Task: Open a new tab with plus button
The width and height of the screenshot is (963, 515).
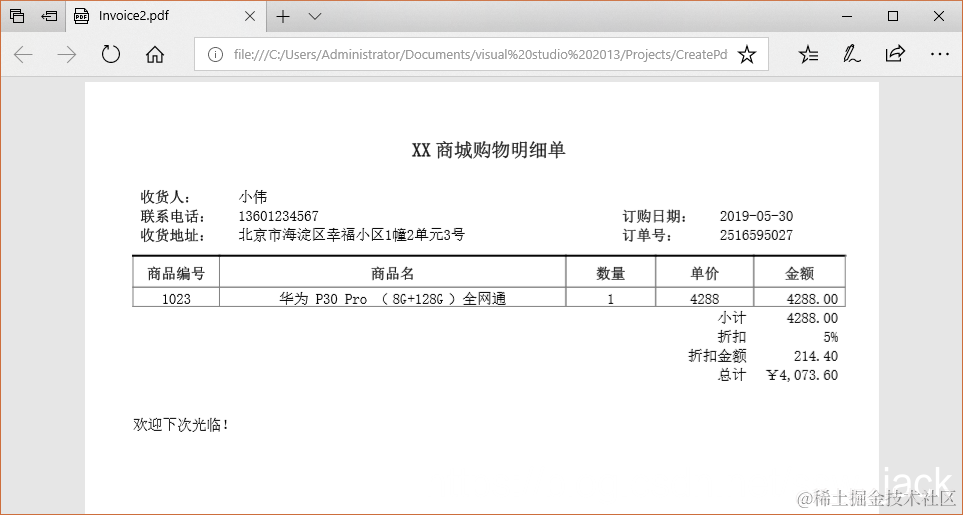Action: click(x=283, y=17)
